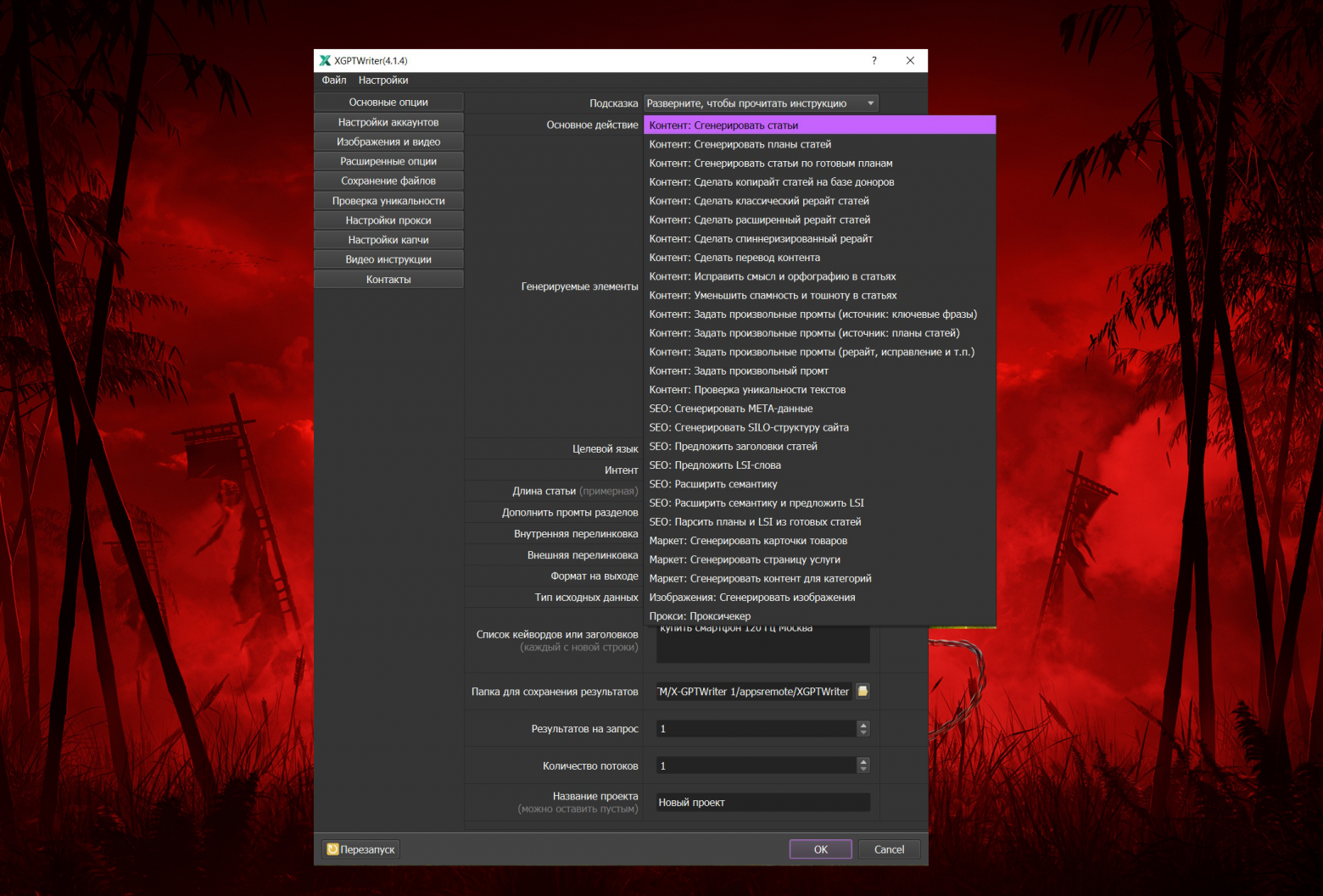
Task: Choose 'SEO: Парсить планы и LSI из готовых статей'
Action: [820, 521]
